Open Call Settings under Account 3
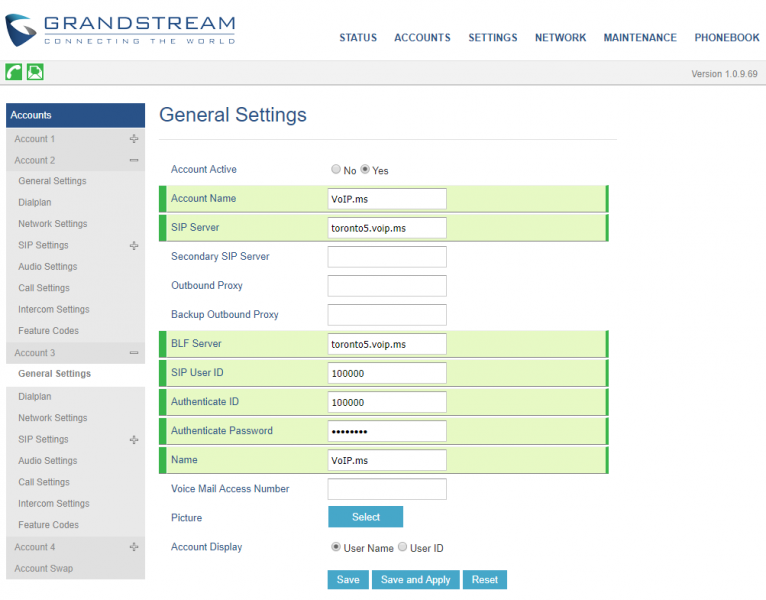766x600 pixels. point(44,482)
